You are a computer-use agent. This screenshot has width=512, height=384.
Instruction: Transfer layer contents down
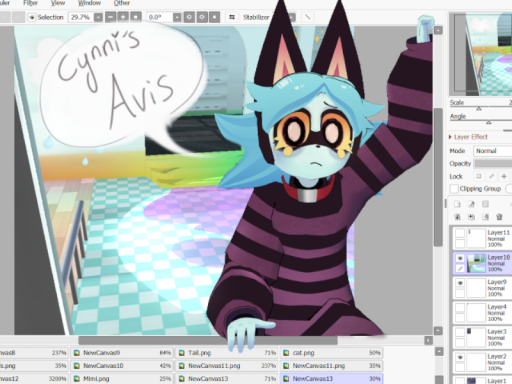point(457,217)
